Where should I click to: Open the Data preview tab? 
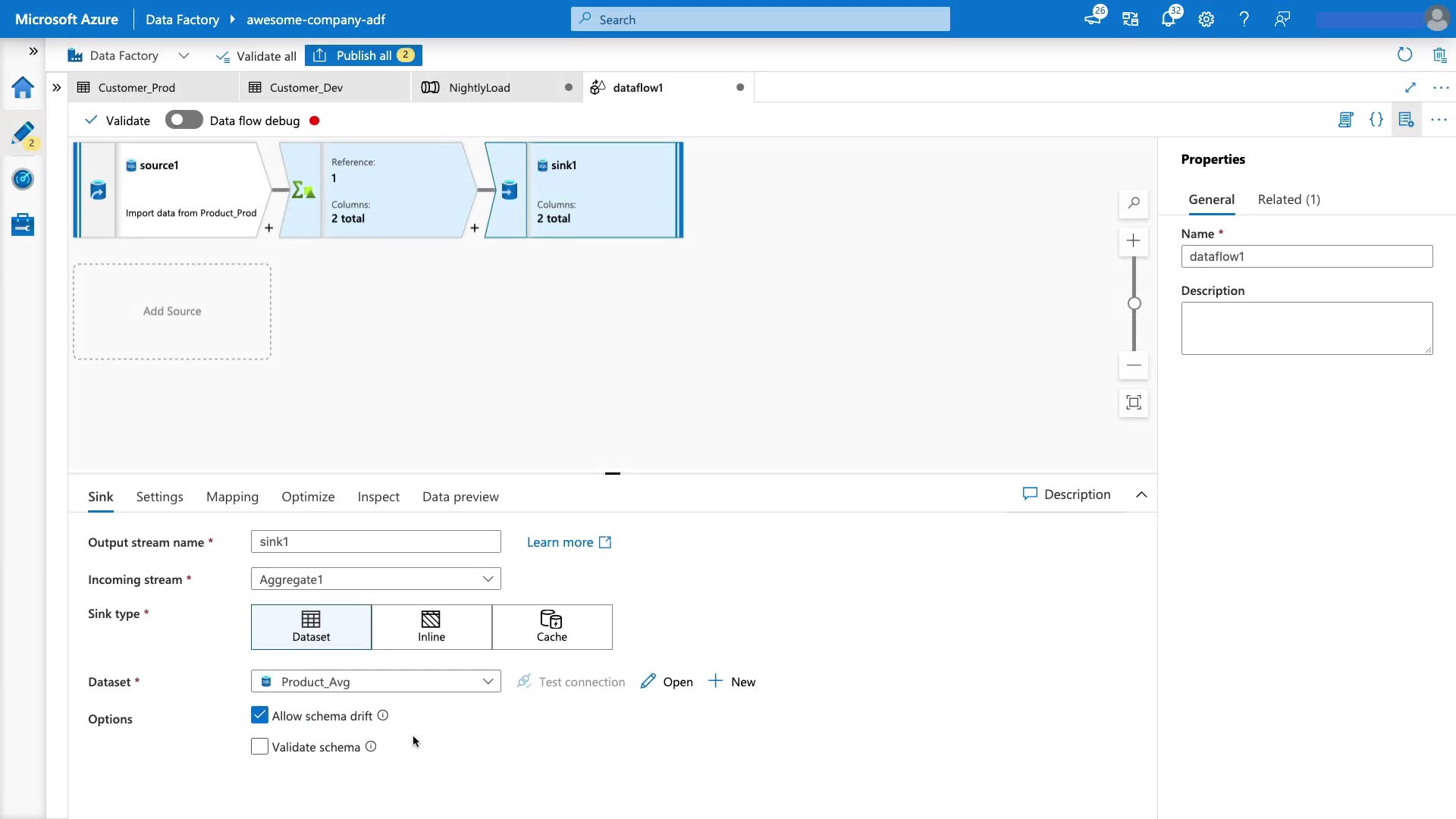460,497
